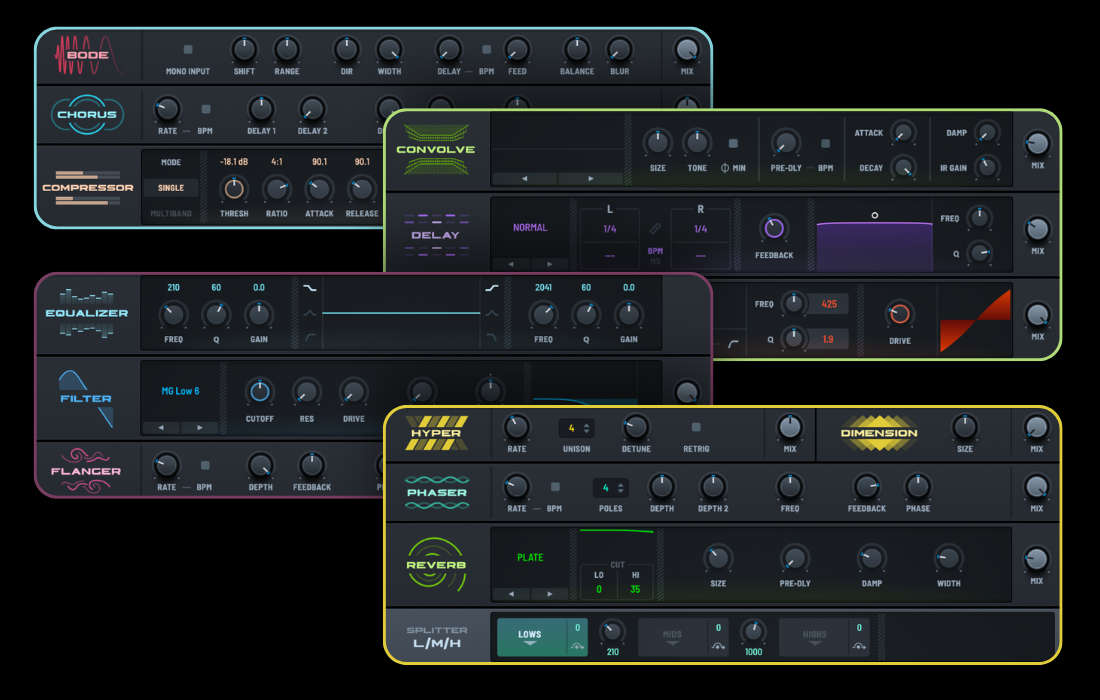Click the distortion curve shape display
Viewport: 1100px width, 700px height.
(975, 321)
